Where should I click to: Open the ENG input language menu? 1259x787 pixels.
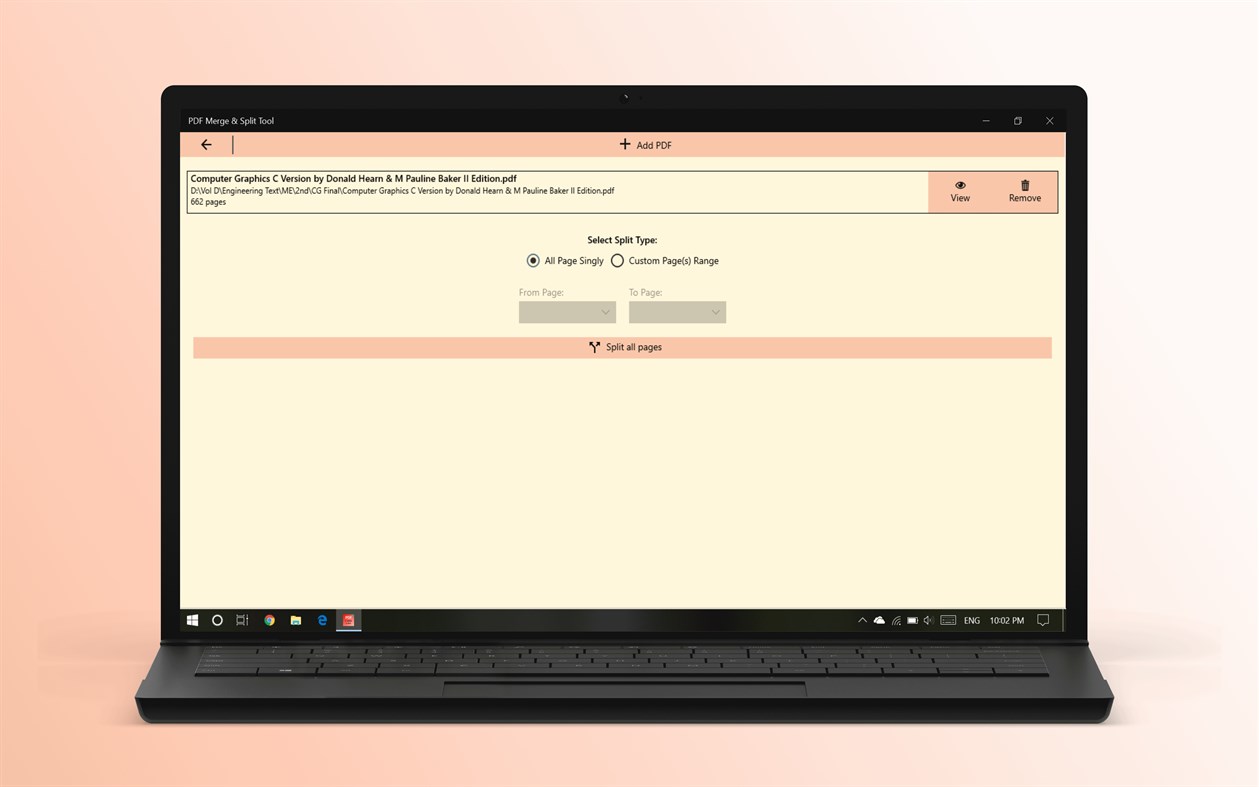[970, 620]
